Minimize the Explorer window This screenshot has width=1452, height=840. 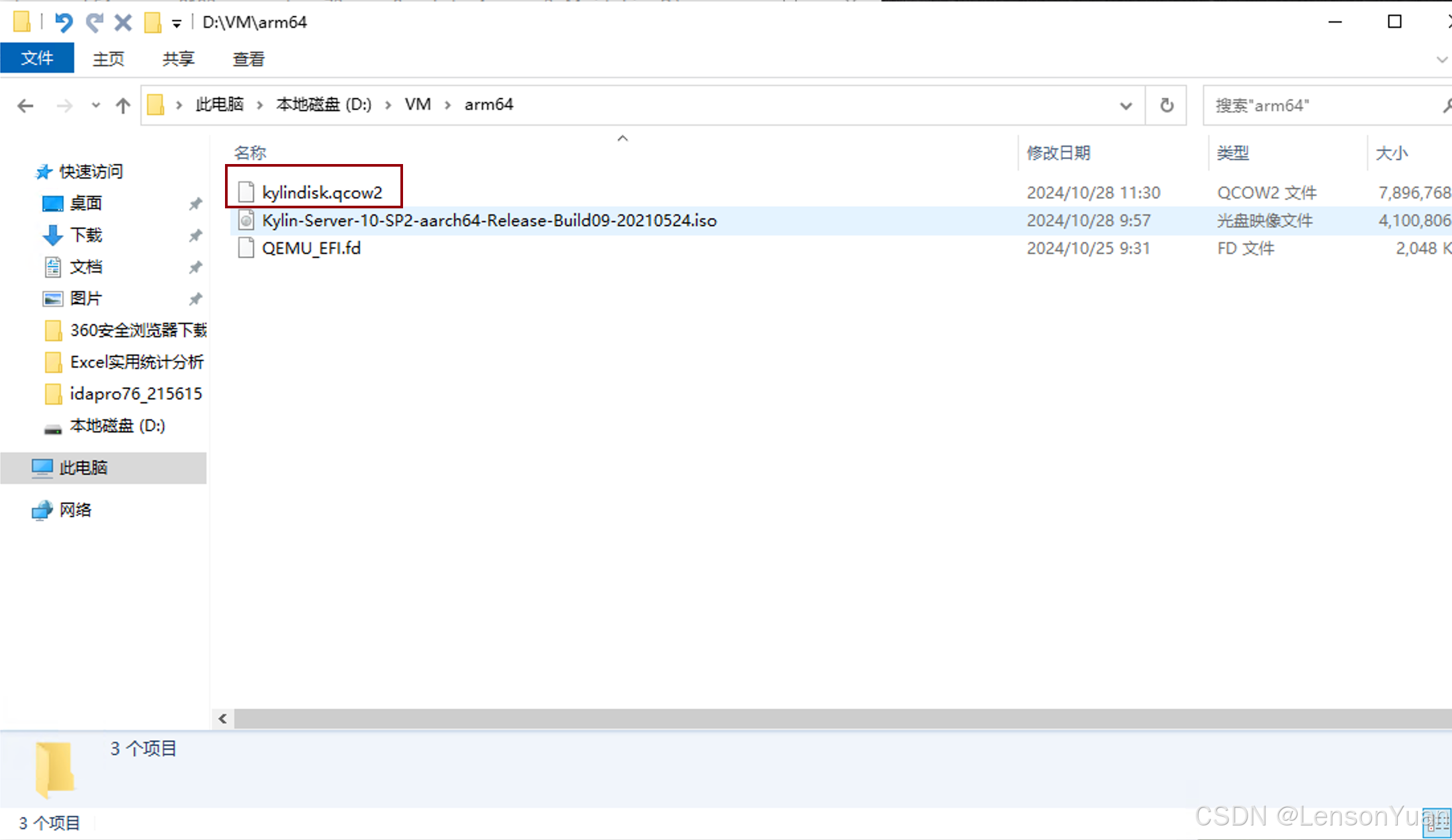(x=1335, y=22)
